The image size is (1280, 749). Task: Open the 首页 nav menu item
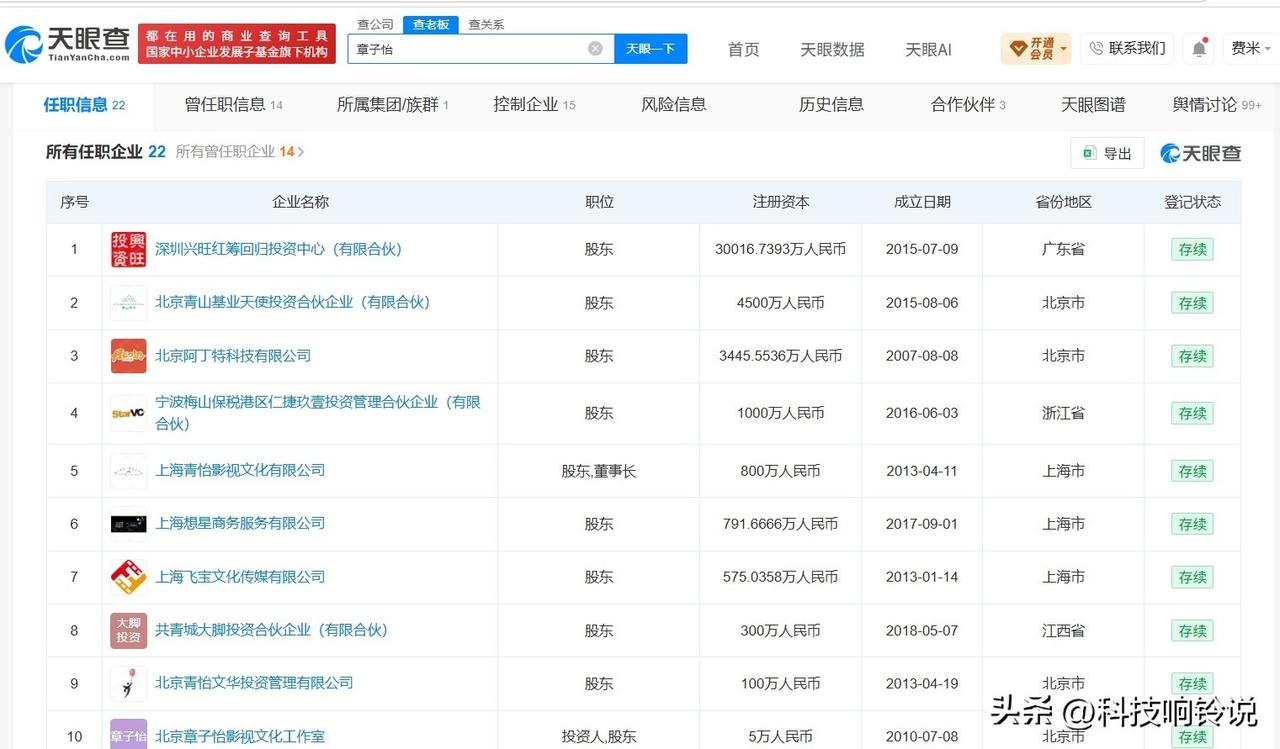tap(743, 49)
